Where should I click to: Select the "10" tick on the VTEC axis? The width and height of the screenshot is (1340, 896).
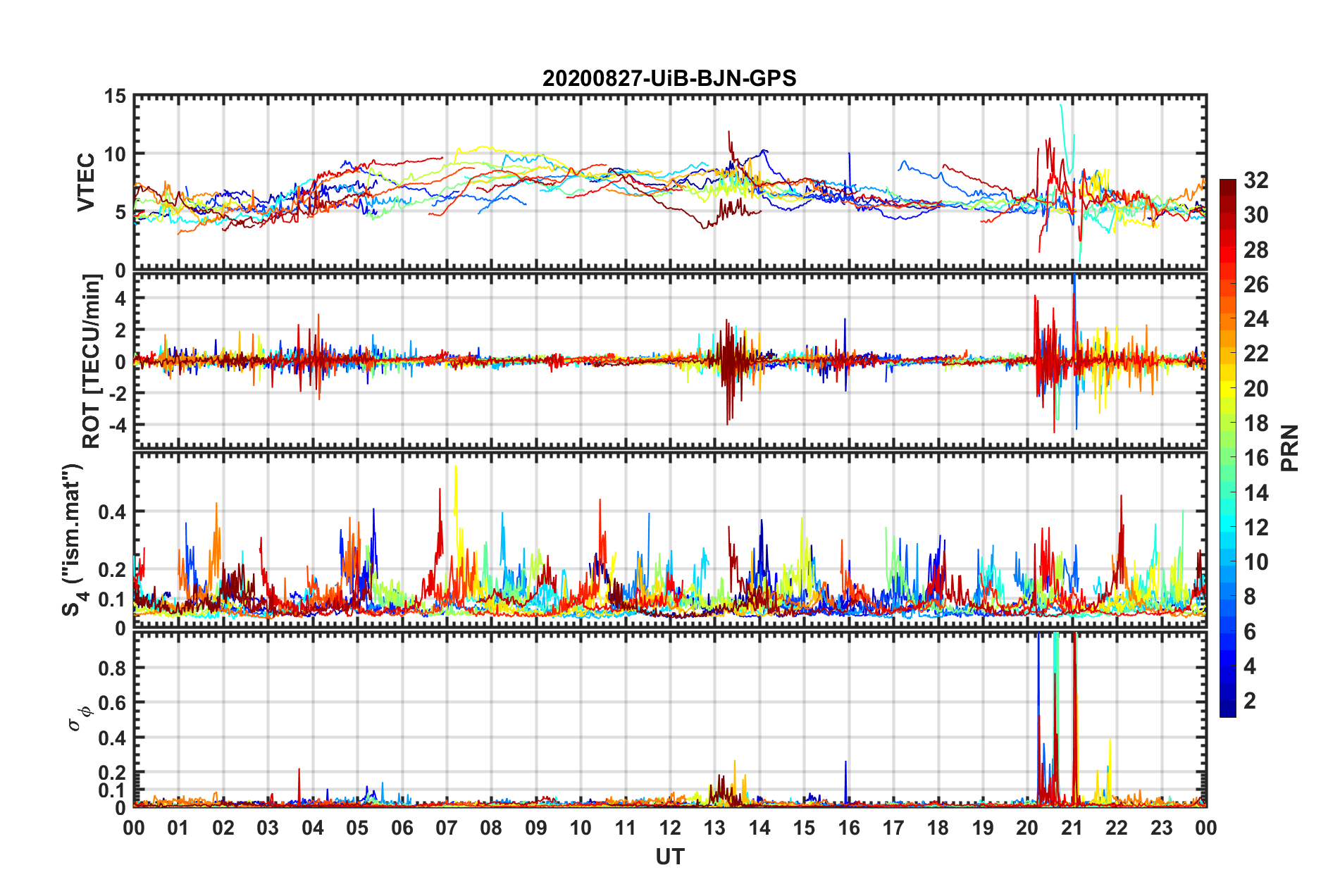pyautogui.click(x=115, y=154)
